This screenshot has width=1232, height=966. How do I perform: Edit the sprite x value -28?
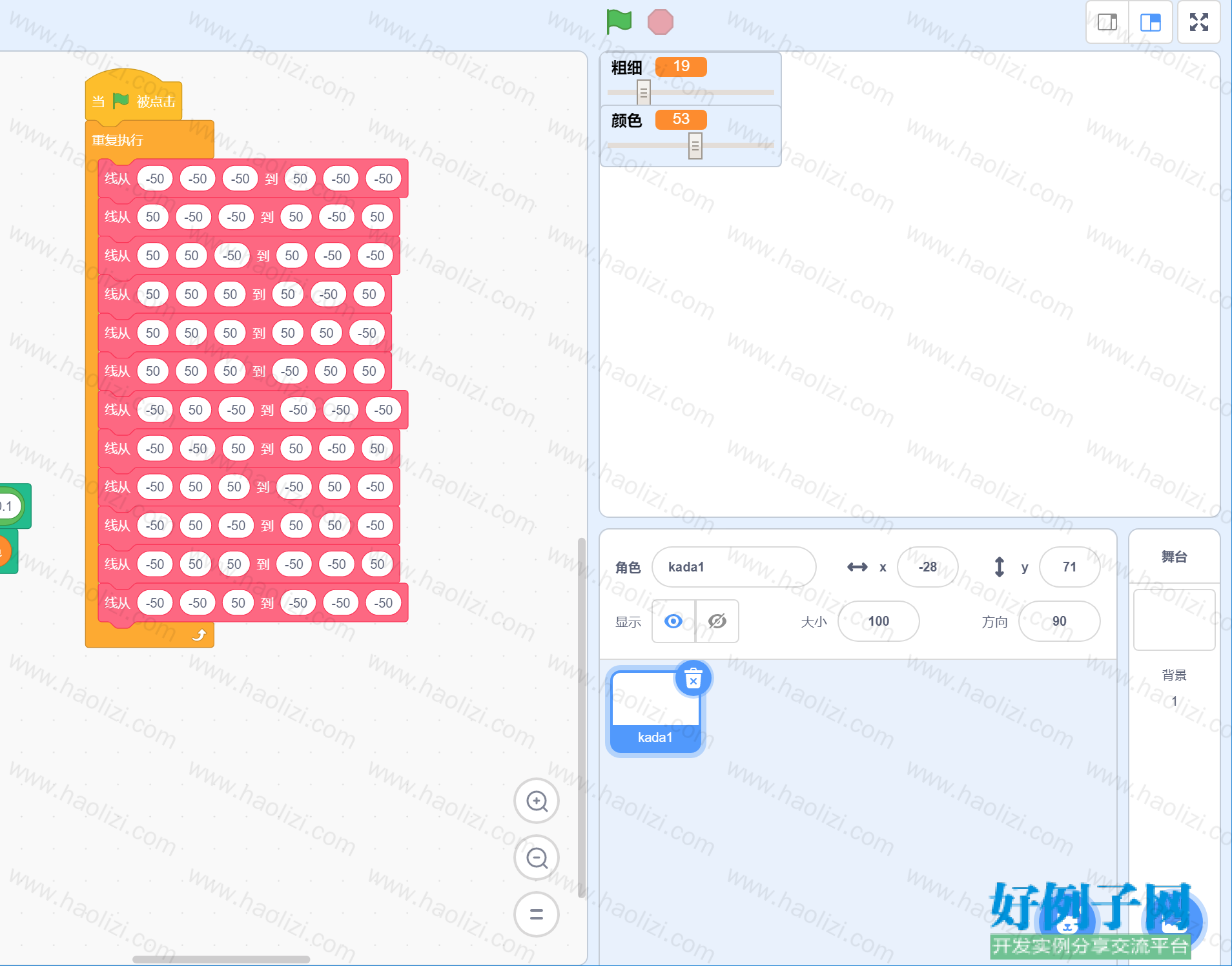tap(927, 567)
